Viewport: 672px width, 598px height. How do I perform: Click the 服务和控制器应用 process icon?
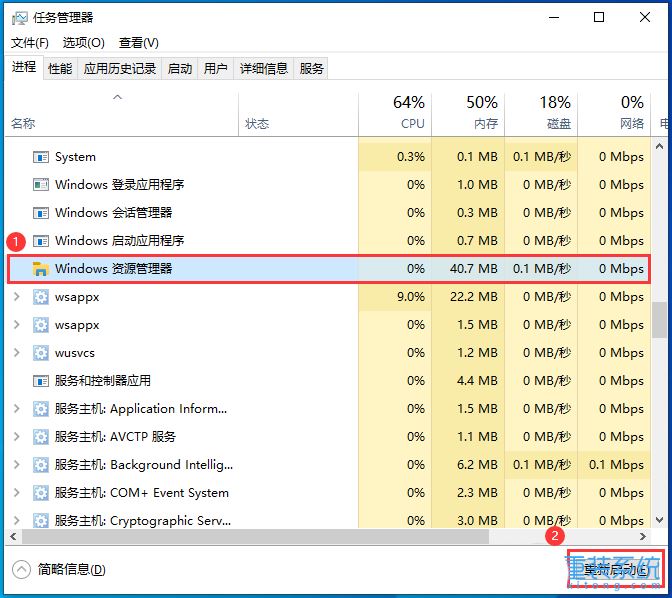click(x=41, y=381)
